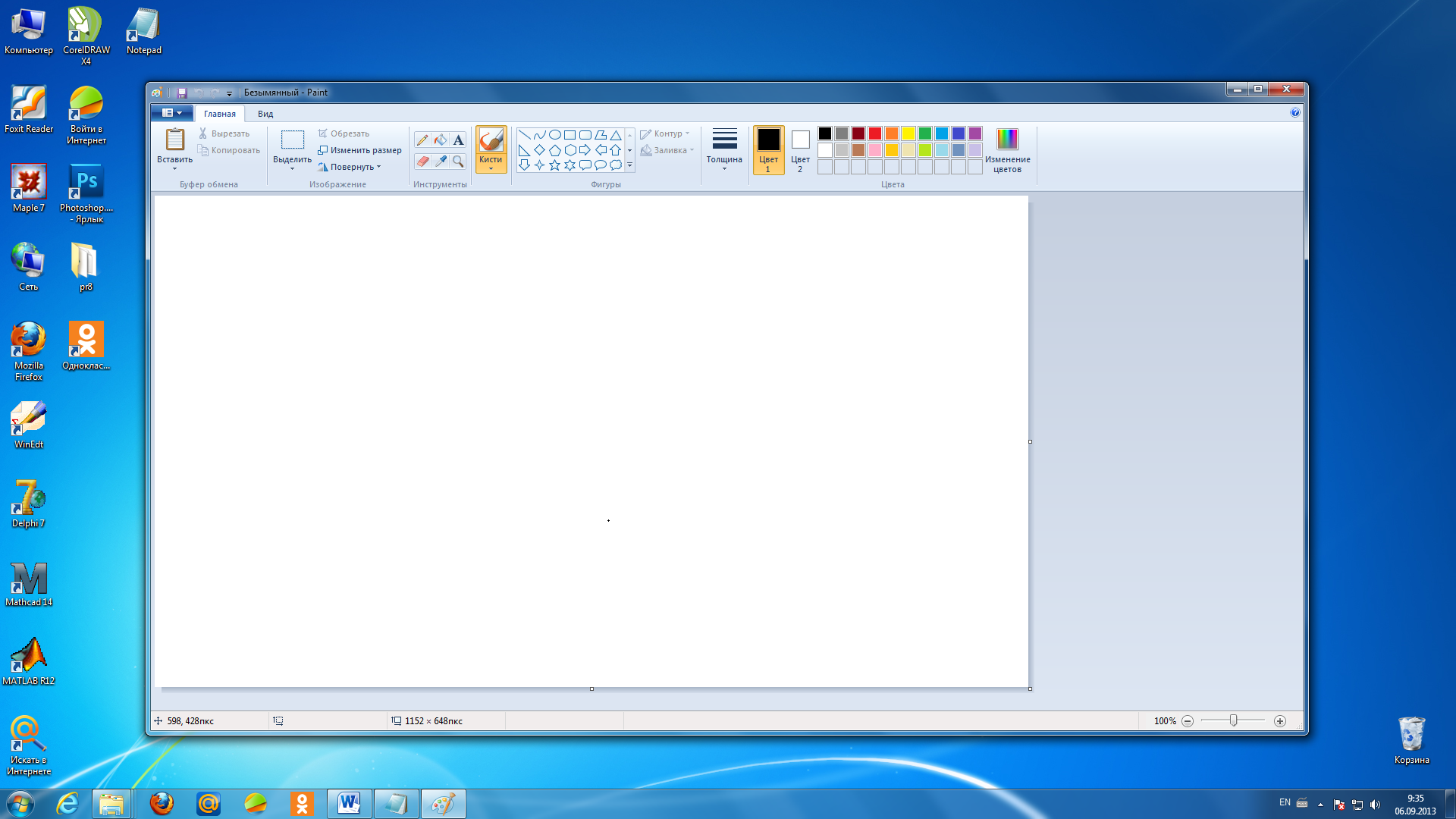
Task: Select the Color picker eyedropper tool
Action: 441,161
